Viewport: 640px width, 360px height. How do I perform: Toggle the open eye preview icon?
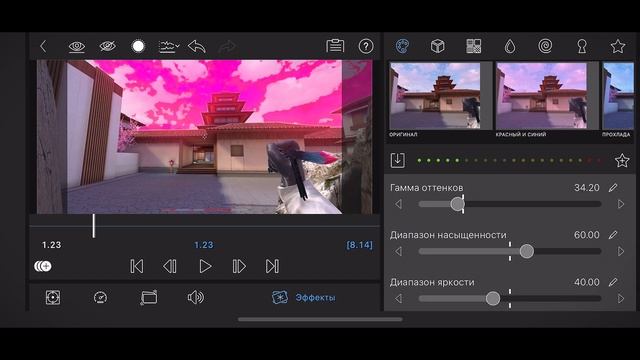click(76, 47)
